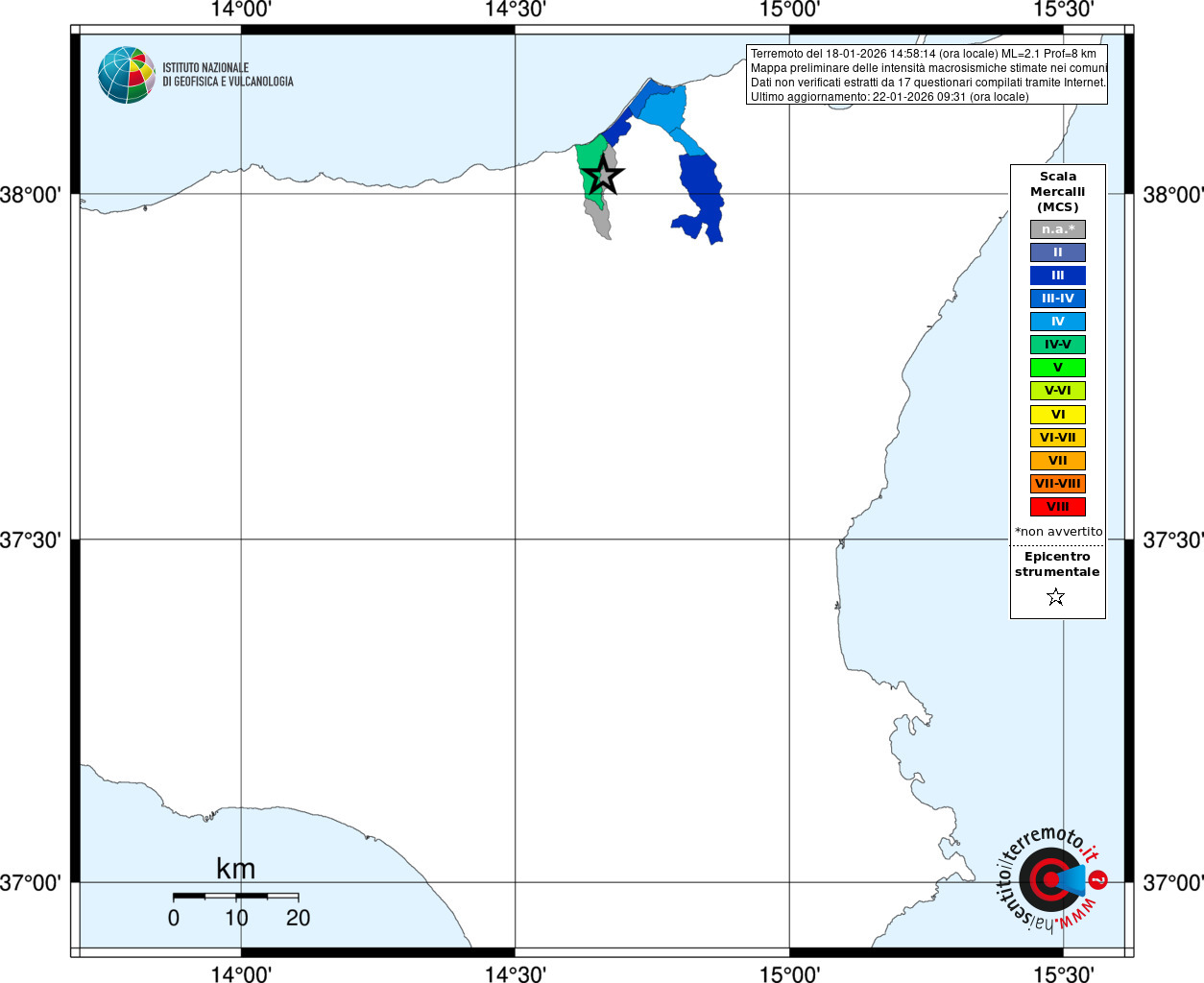Screen dimensions: 1204x983
Task: Click the III-IV legend swatch
Action: click(x=1058, y=299)
